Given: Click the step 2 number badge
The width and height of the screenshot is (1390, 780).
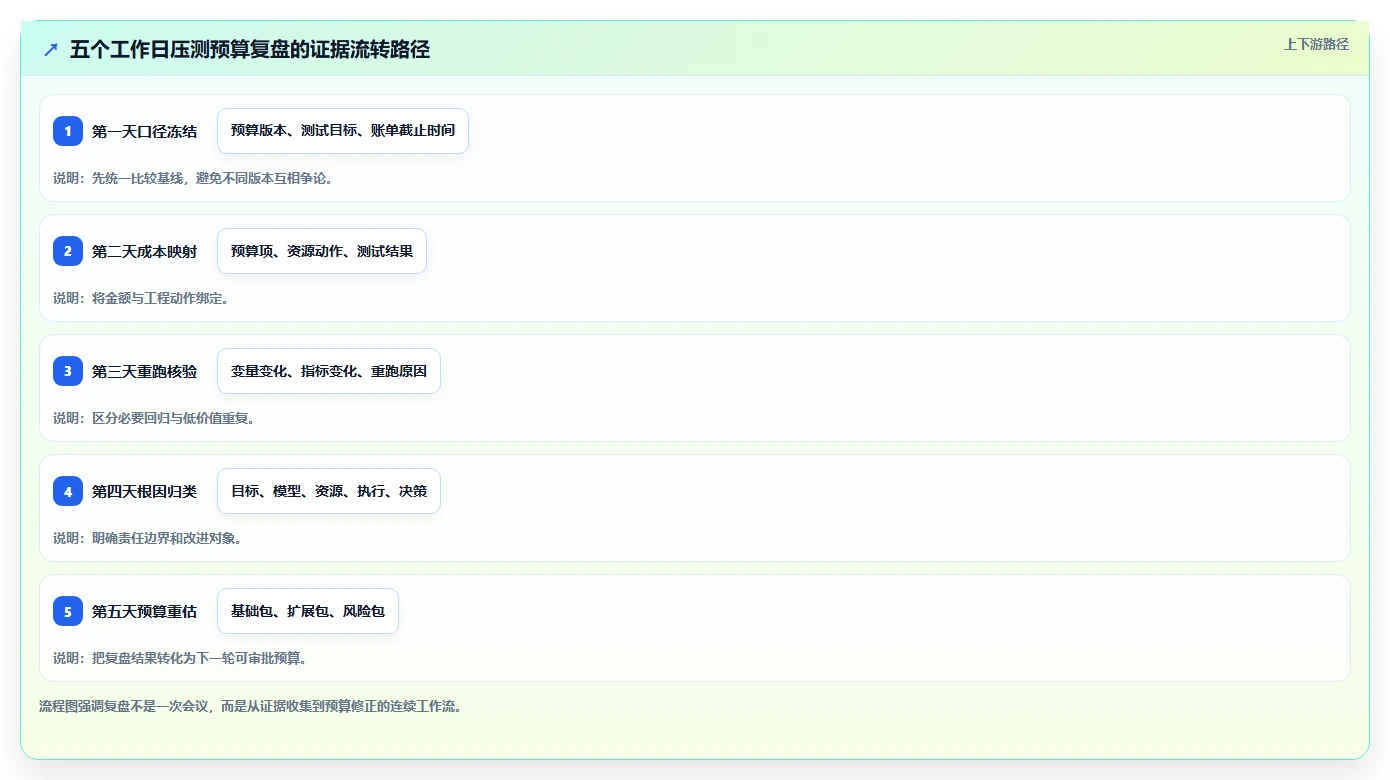Looking at the screenshot, I should click(68, 251).
